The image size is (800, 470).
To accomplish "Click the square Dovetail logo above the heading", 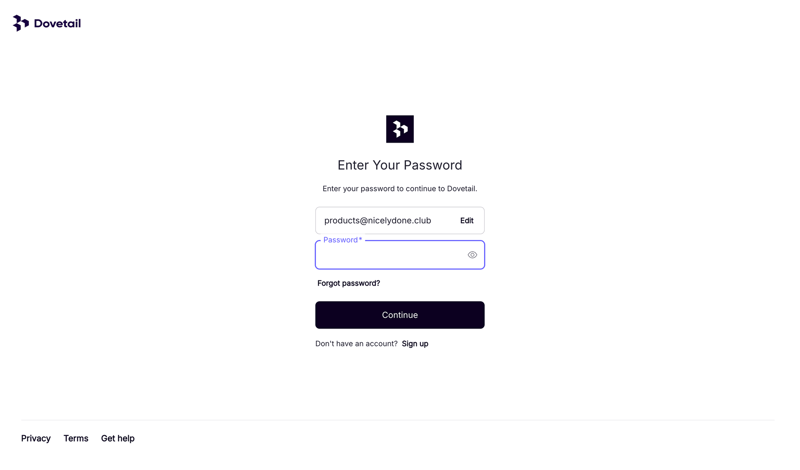I will tap(400, 129).
